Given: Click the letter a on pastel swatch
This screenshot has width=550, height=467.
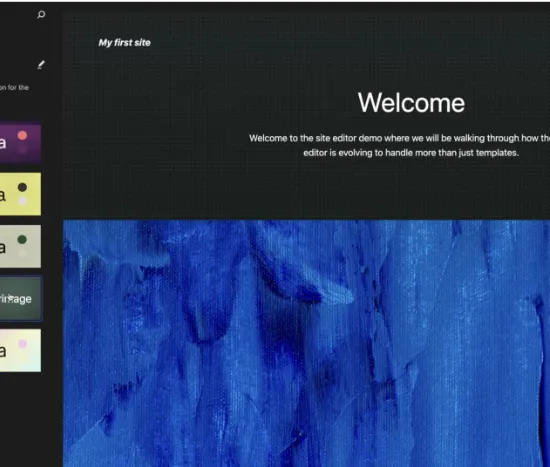Looking at the screenshot, I should pyautogui.click(x=3, y=351).
